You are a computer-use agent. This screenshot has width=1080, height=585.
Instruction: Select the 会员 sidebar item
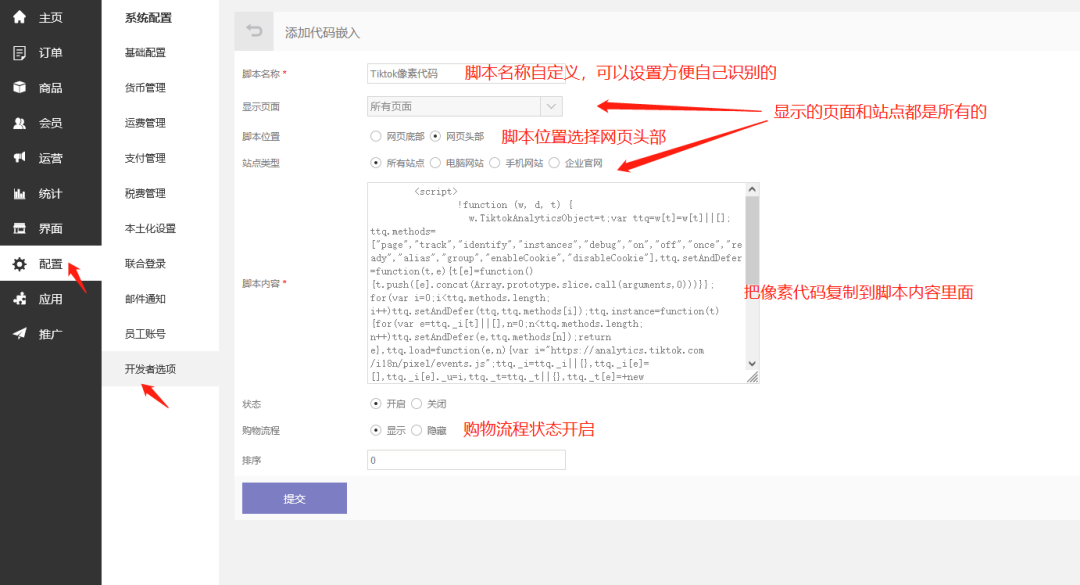[51, 123]
